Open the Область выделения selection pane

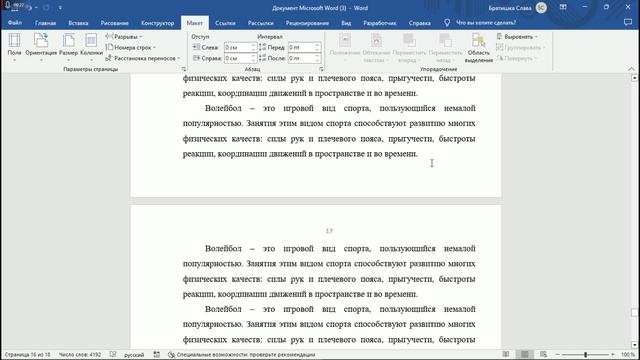click(x=478, y=48)
